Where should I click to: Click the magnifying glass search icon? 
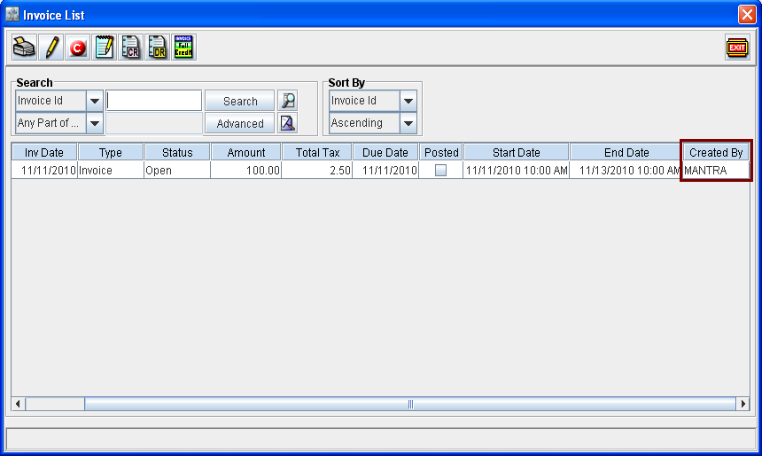tap(288, 101)
